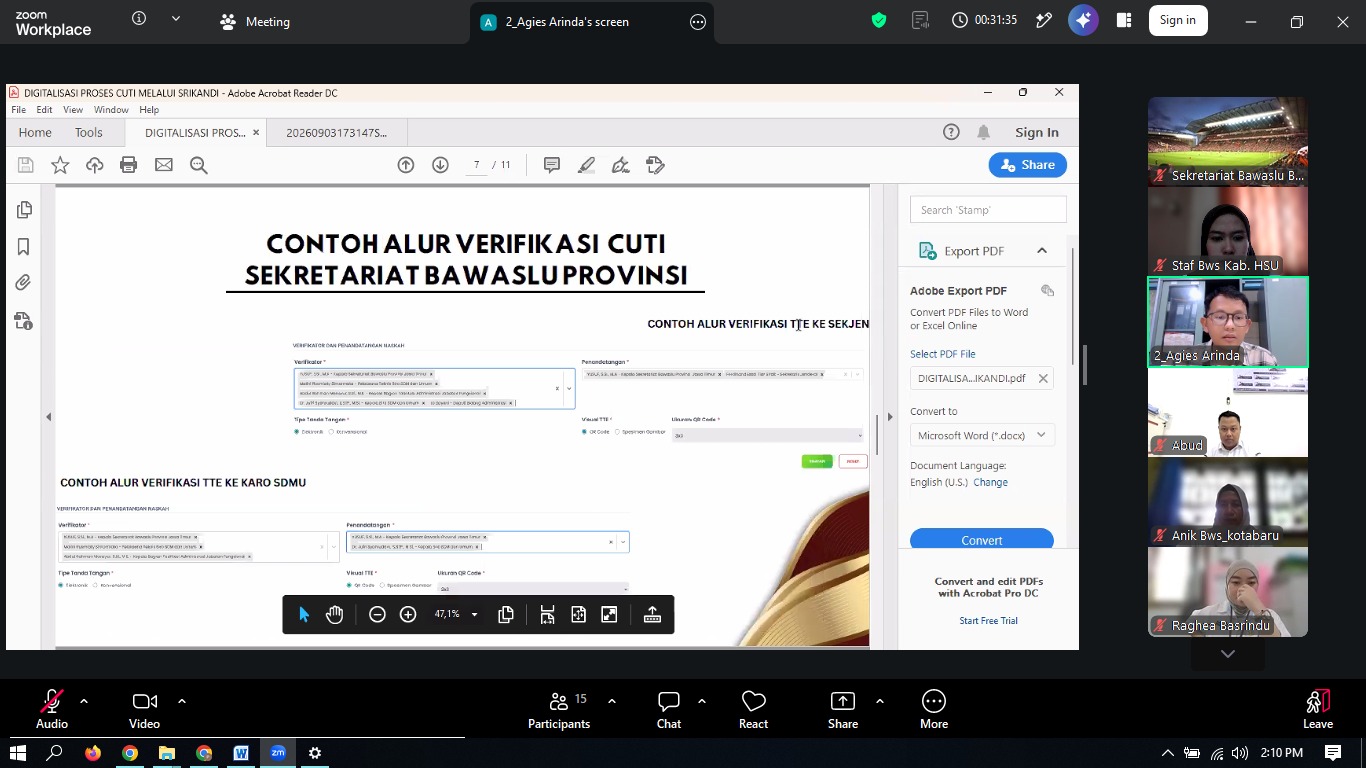Open the Window menu in Acrobat
This screenshot has height=768, width=1366.
(111, 110)
